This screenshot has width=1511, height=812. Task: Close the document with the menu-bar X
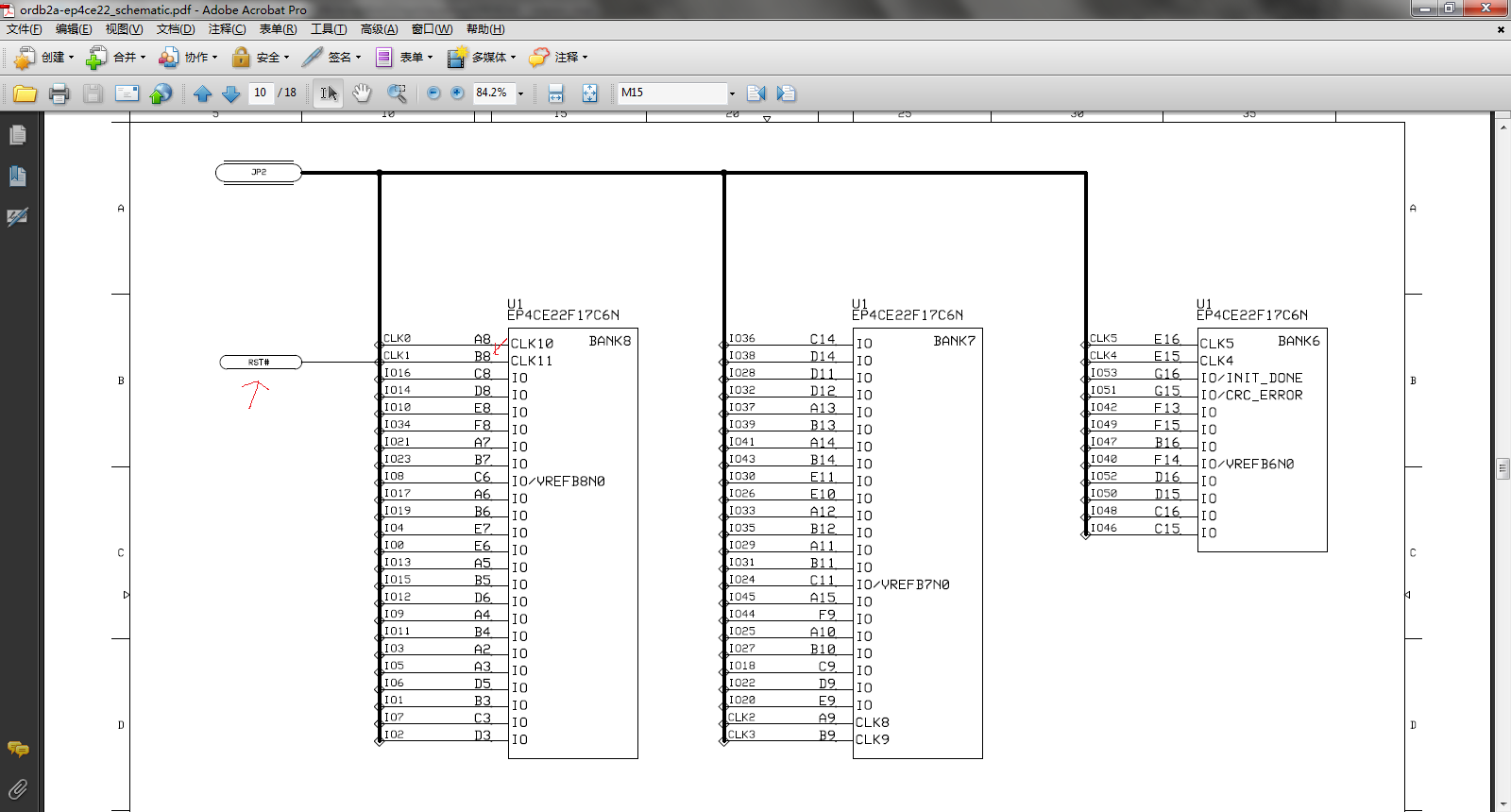click(1501, 29)
